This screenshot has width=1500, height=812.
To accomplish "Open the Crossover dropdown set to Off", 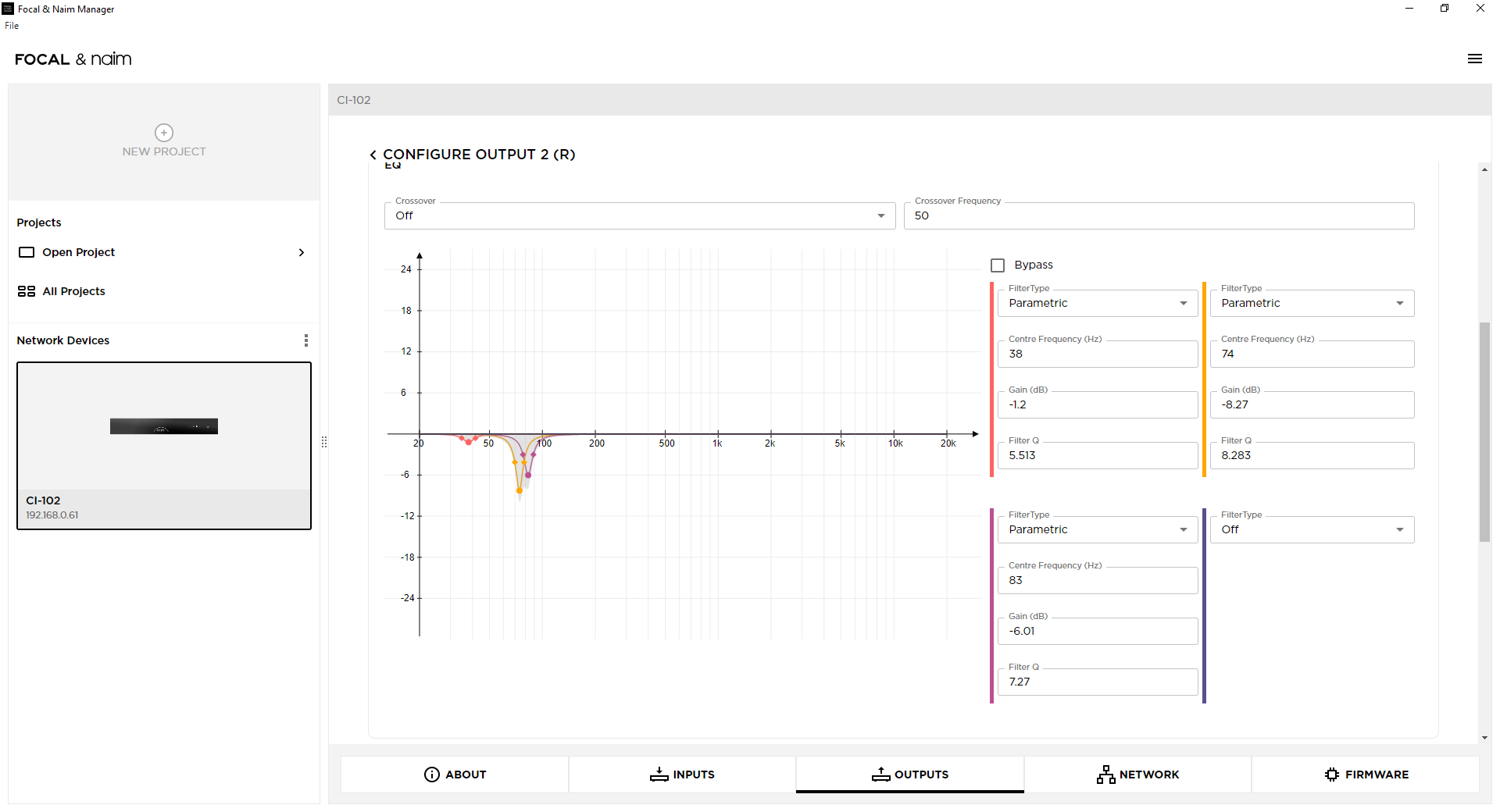I will [639, 216].
